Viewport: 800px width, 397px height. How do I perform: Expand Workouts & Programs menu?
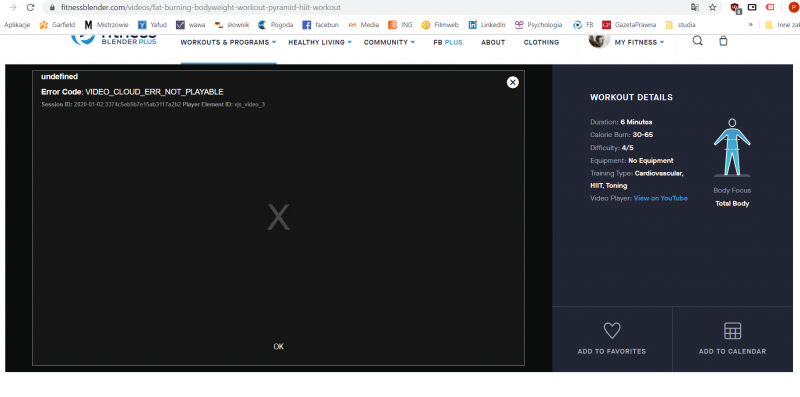228,42
